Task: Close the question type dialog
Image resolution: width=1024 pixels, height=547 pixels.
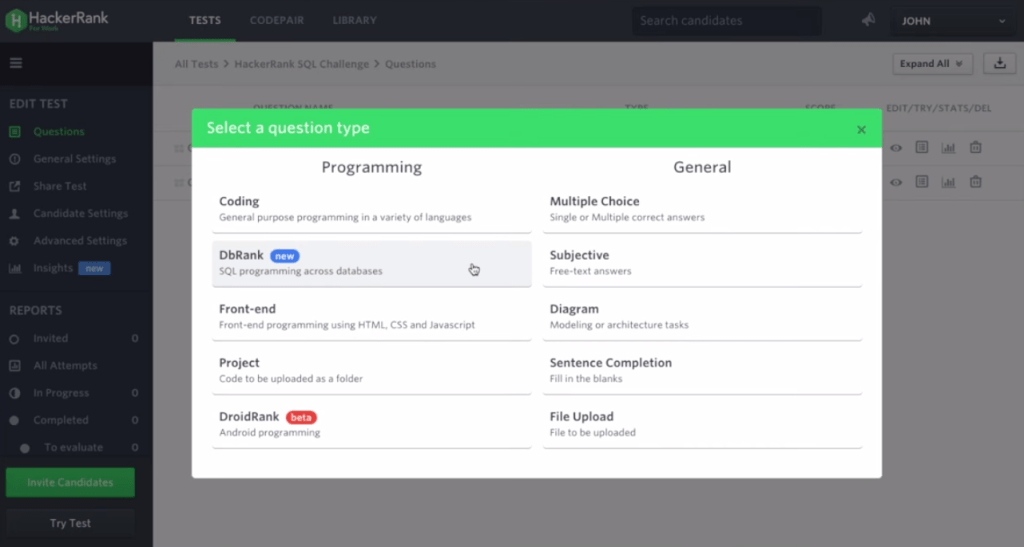Action: click(x=861, y=129)
